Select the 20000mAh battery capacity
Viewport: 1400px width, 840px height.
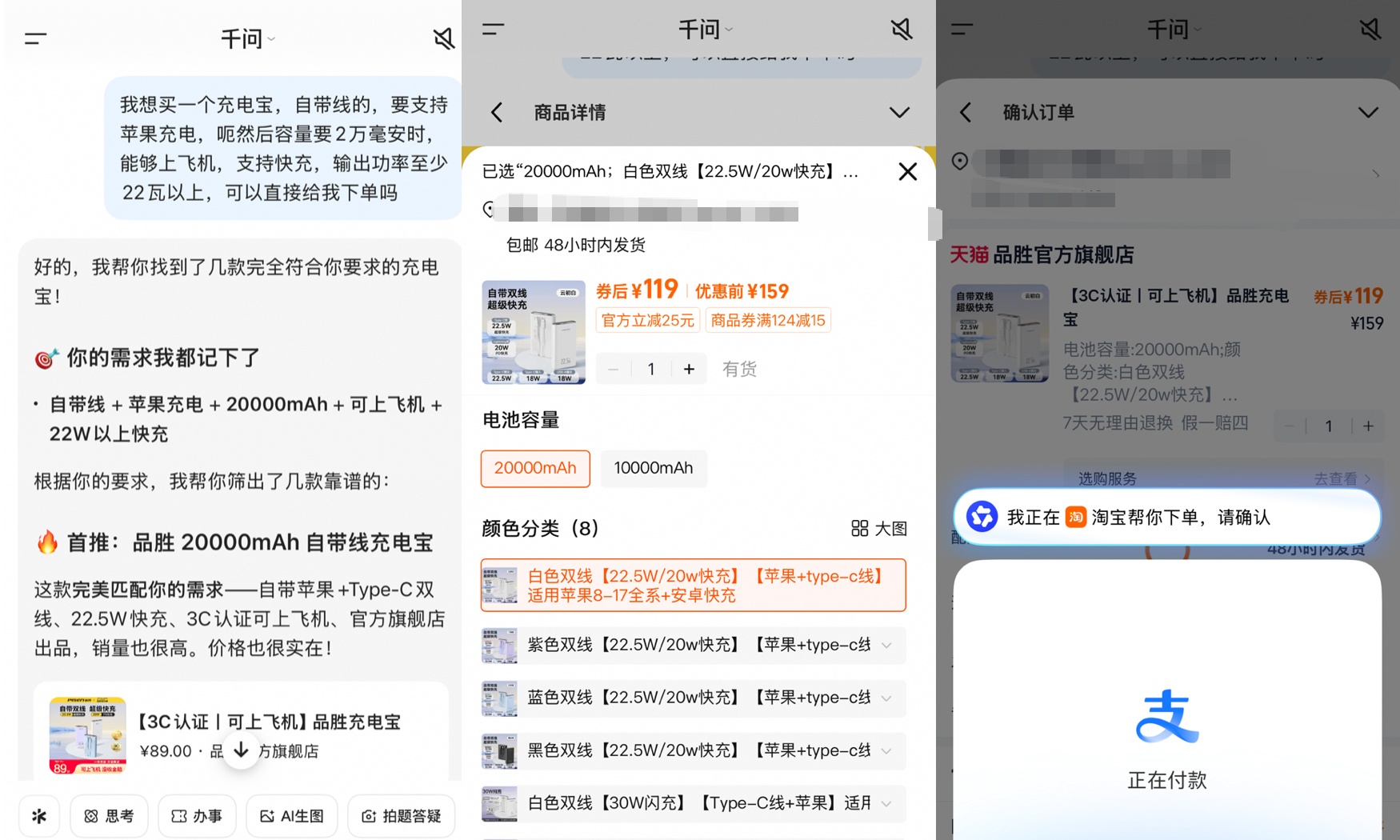[535, 468]
